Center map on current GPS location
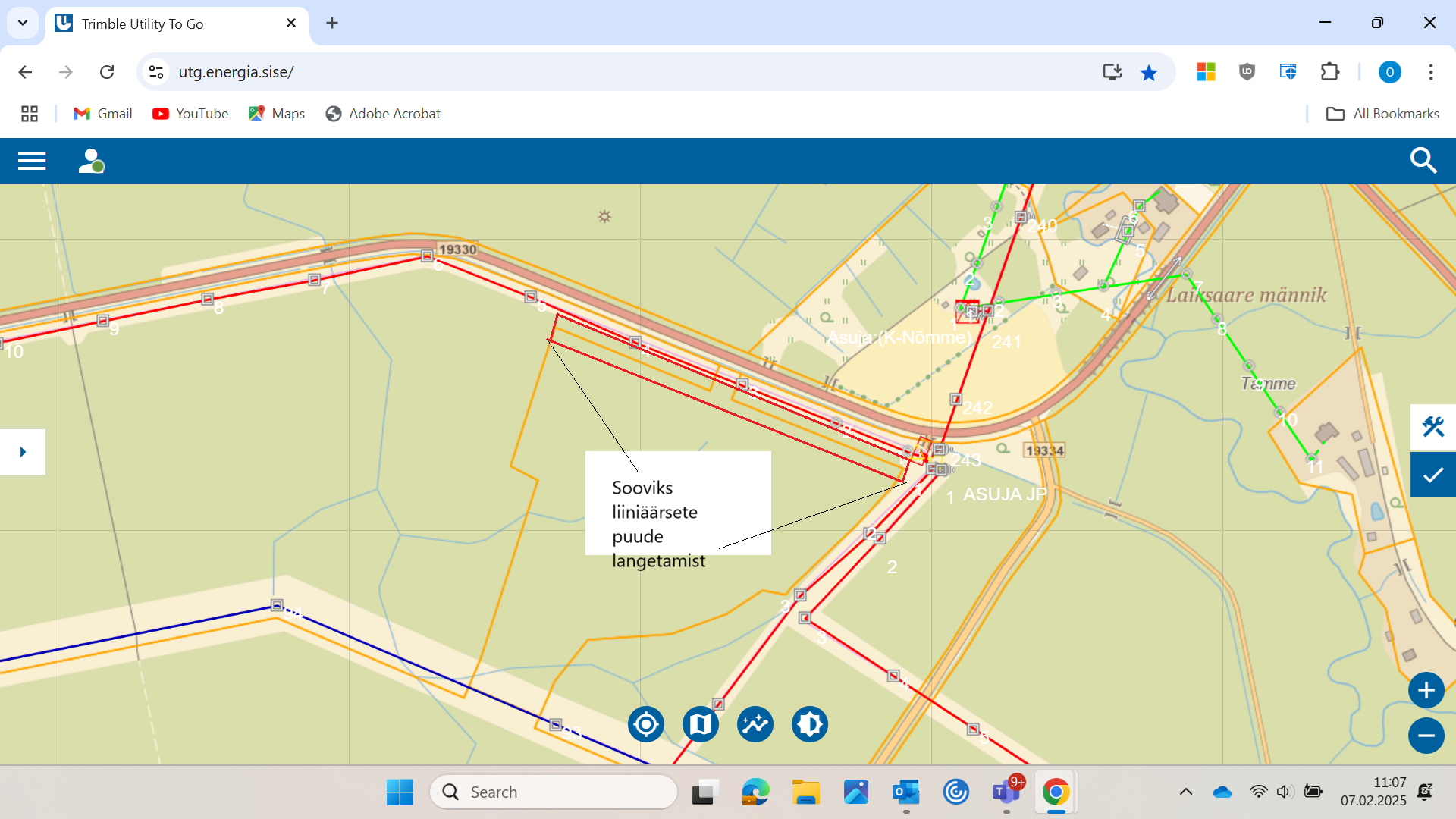The width and height of the screenshot is (1456, 819). [646, 725]
